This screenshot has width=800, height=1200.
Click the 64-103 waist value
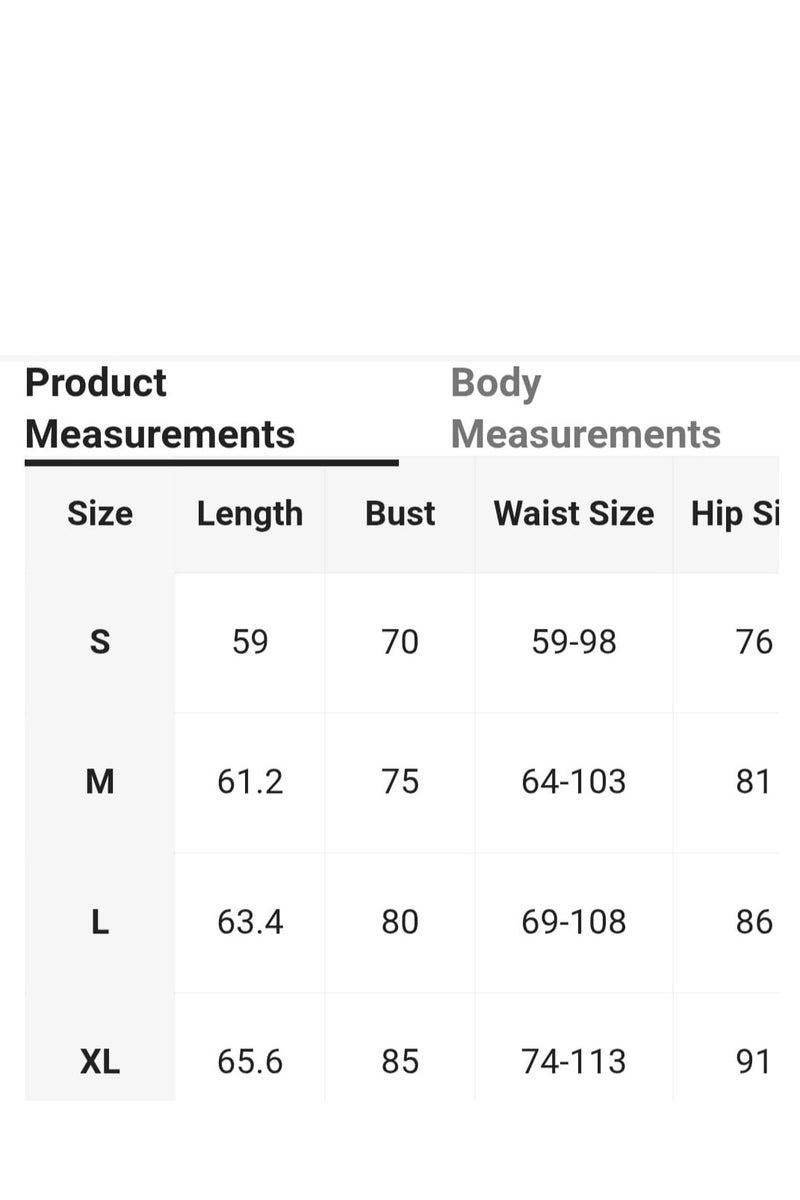[574, 782]
